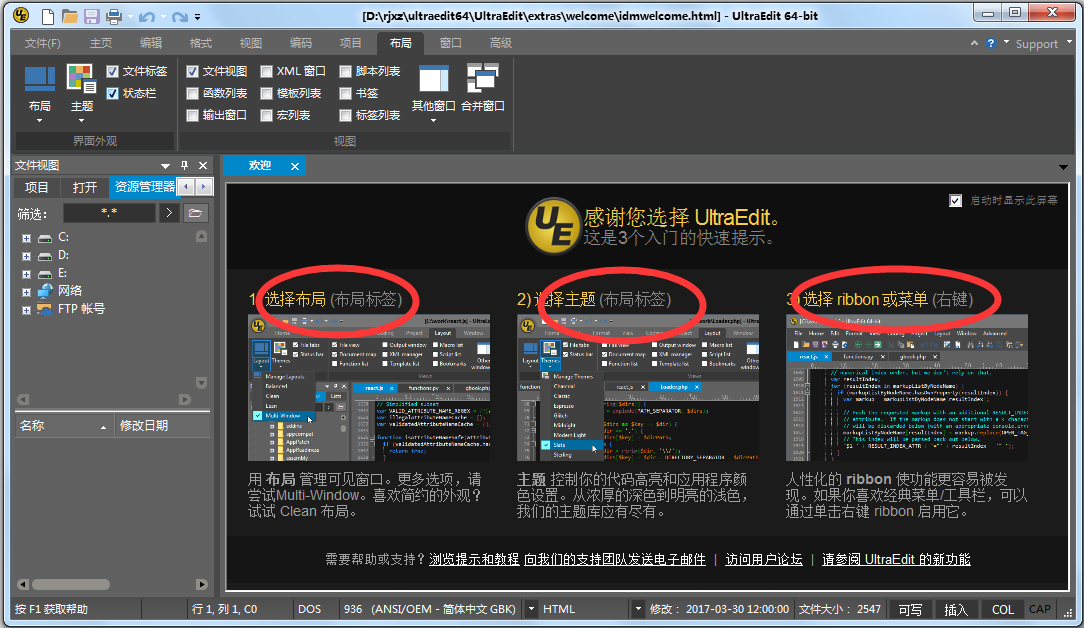1084x628 pixels.
Task: Click the undo arrow icon
Action: pos(147,16)
